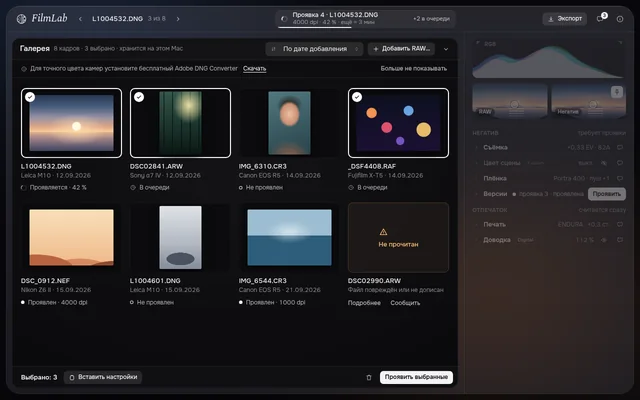
Task: Click Проявляется · 42 % status text
Action: pos(58,188)
